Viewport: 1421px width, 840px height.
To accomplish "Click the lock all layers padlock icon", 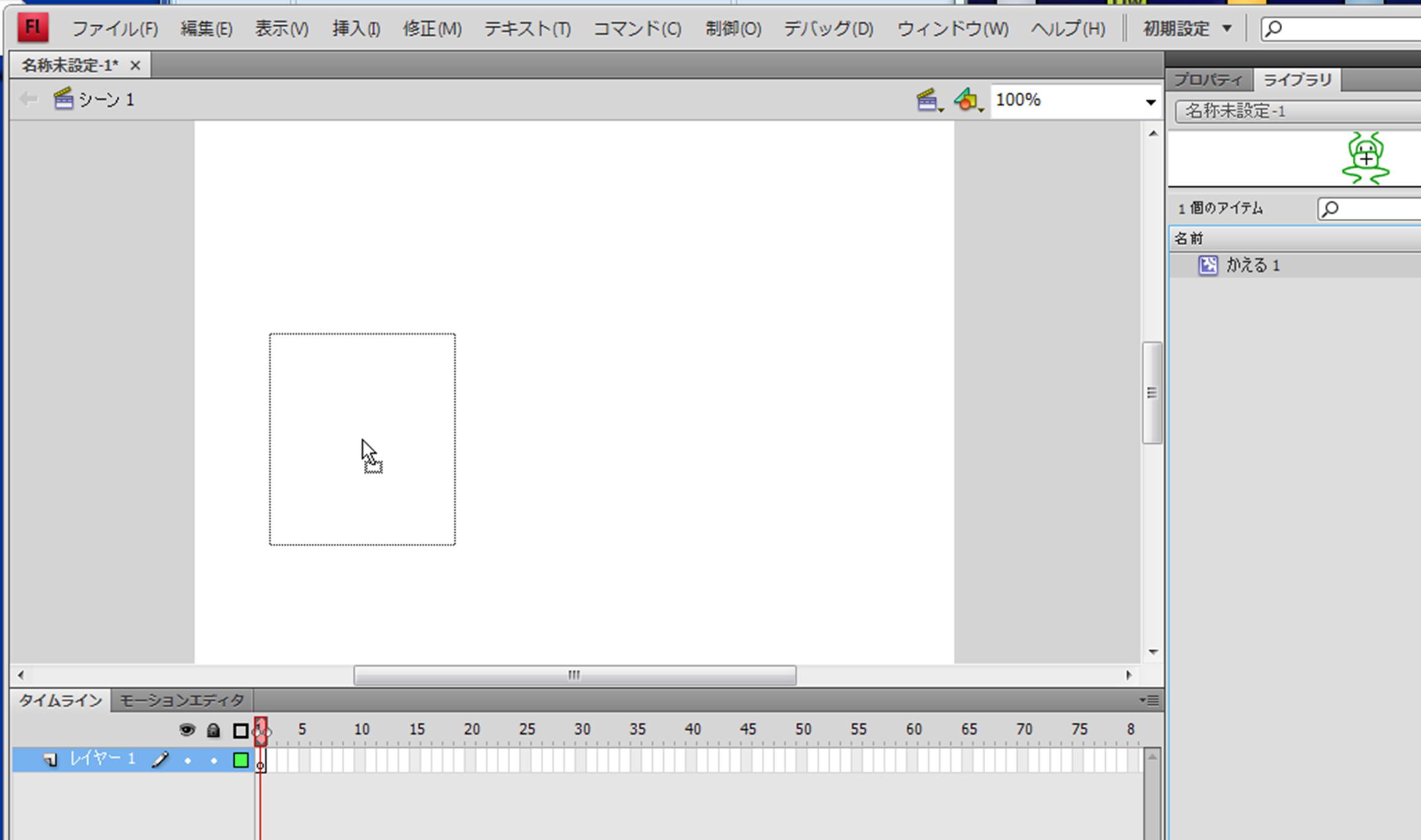I will pyautogui.click(x=213, y=730).
